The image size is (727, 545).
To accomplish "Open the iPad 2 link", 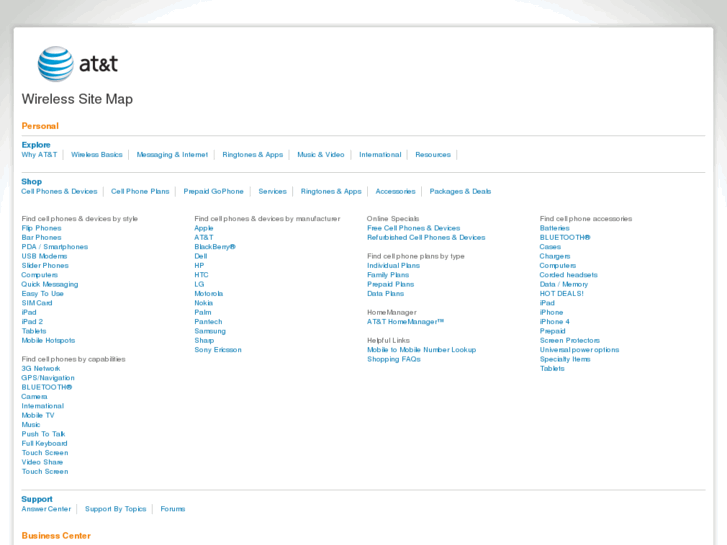I will (x=32, y=321).
